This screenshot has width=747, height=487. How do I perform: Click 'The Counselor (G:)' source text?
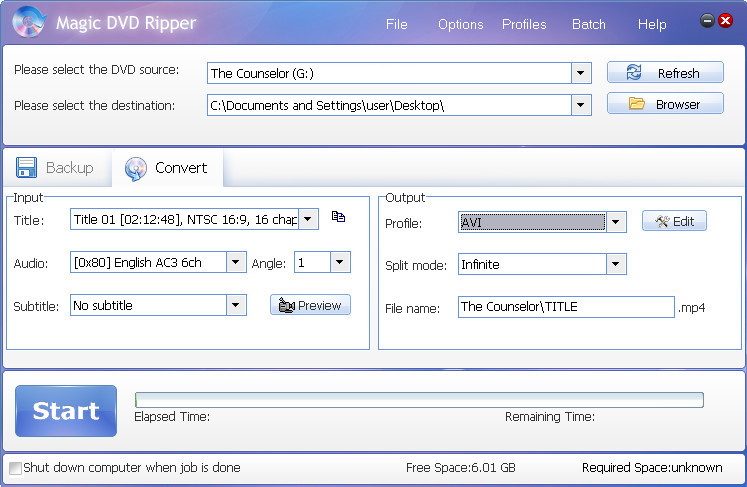pyautogui.click(x=262, y=73)
